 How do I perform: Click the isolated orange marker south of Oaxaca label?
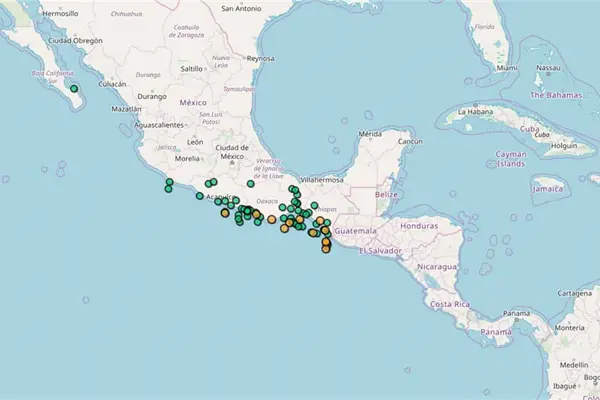point(272,218)
